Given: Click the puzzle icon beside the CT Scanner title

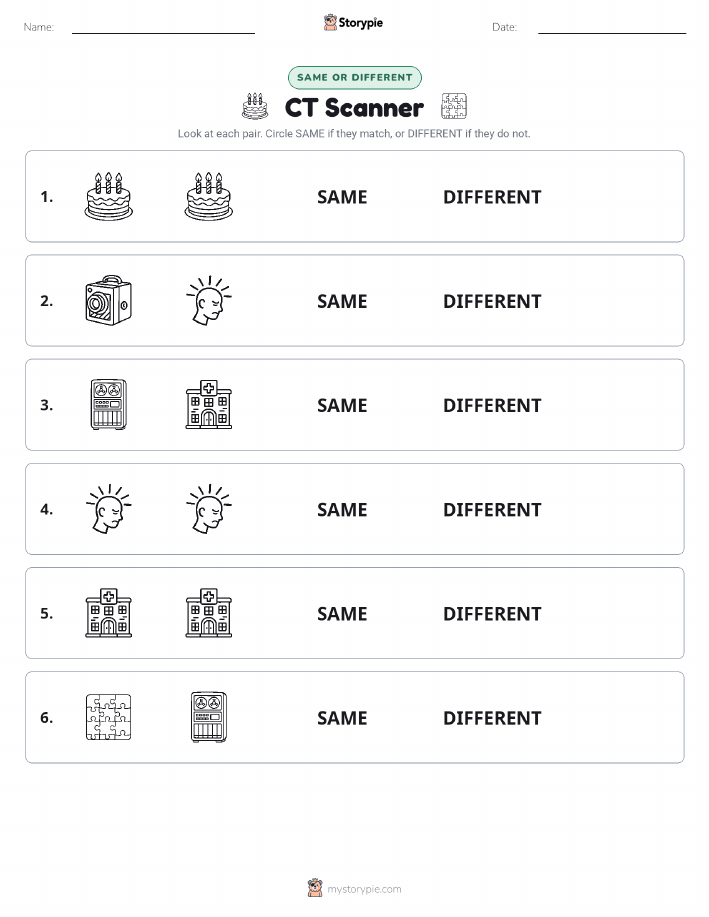Looking at the screenshot, I should click(454, 106).
